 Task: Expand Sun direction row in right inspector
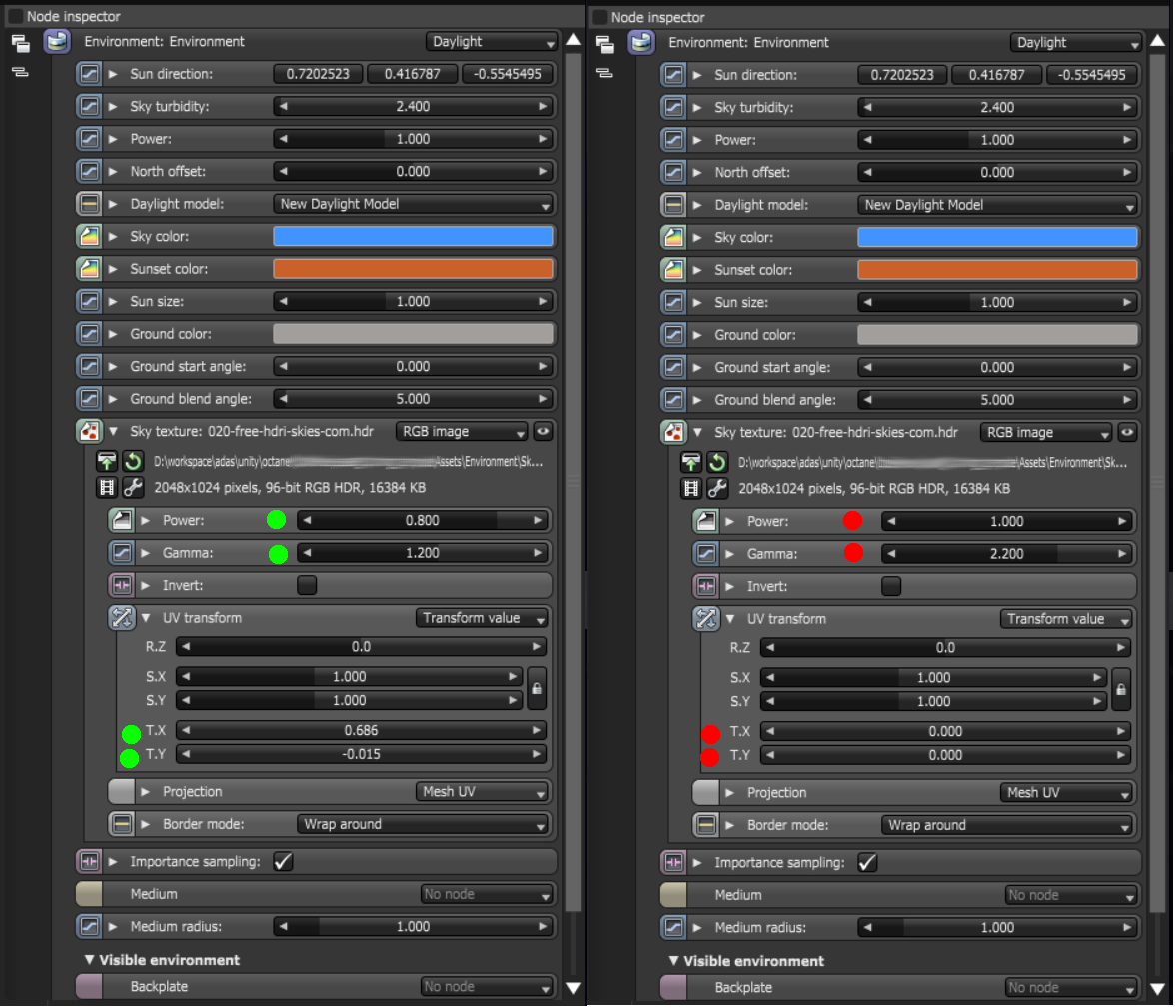click(697, 75)
